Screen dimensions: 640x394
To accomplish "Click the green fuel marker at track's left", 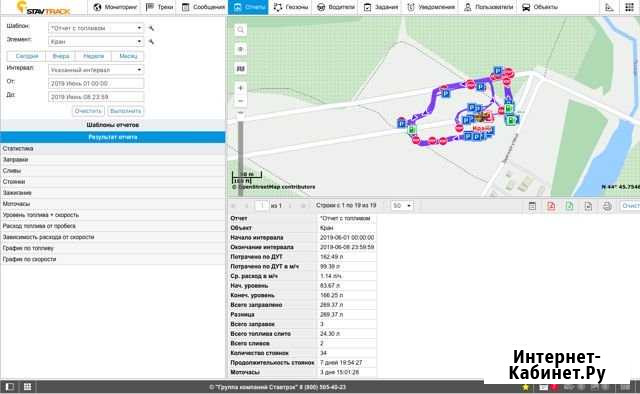I will point(412,130).
